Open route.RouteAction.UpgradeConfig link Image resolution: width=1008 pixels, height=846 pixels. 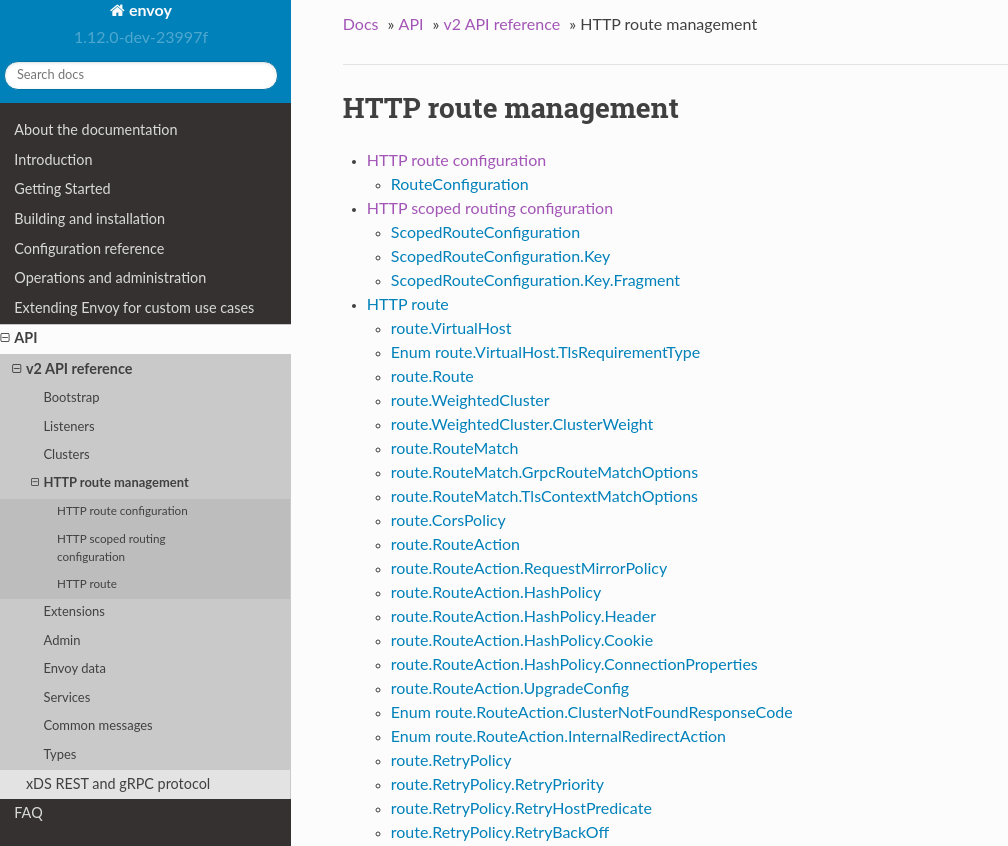(x=510, y=689)
